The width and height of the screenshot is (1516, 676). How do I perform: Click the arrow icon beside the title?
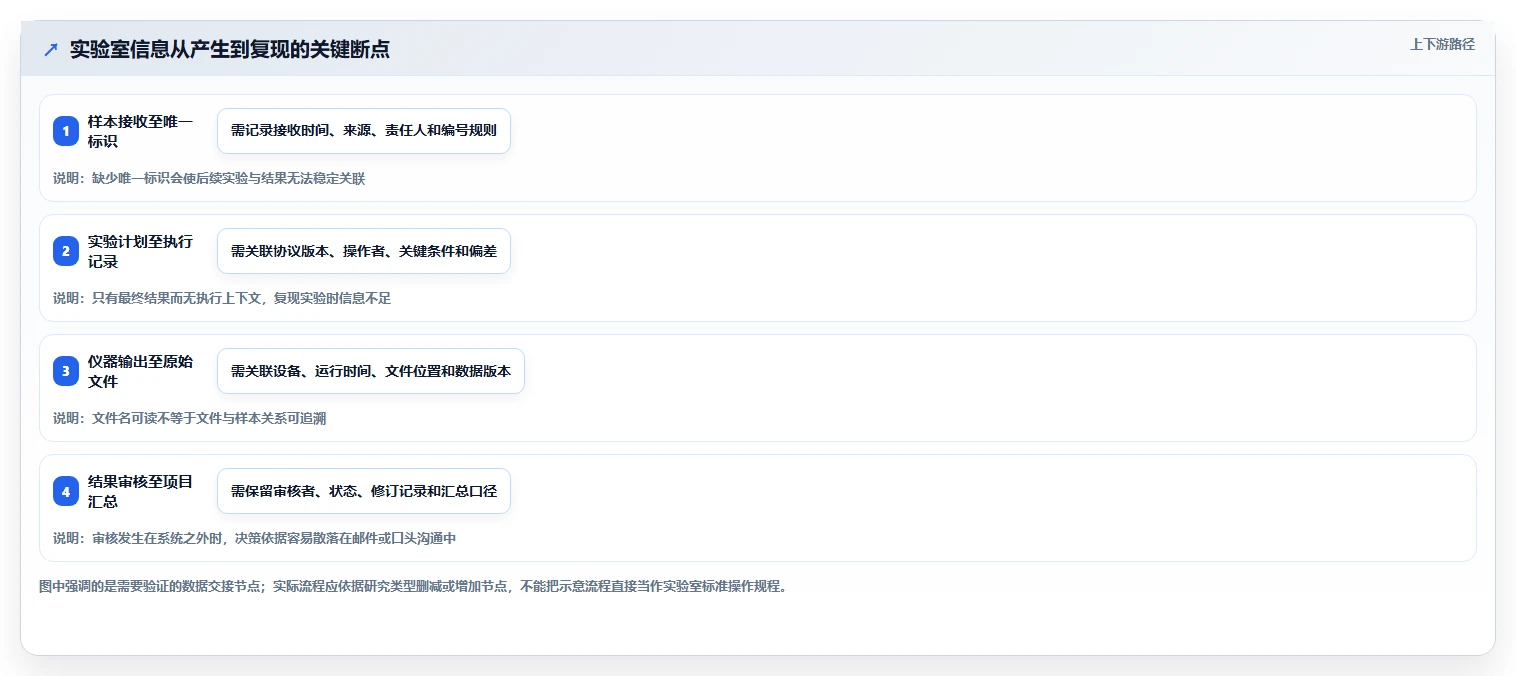51,49
